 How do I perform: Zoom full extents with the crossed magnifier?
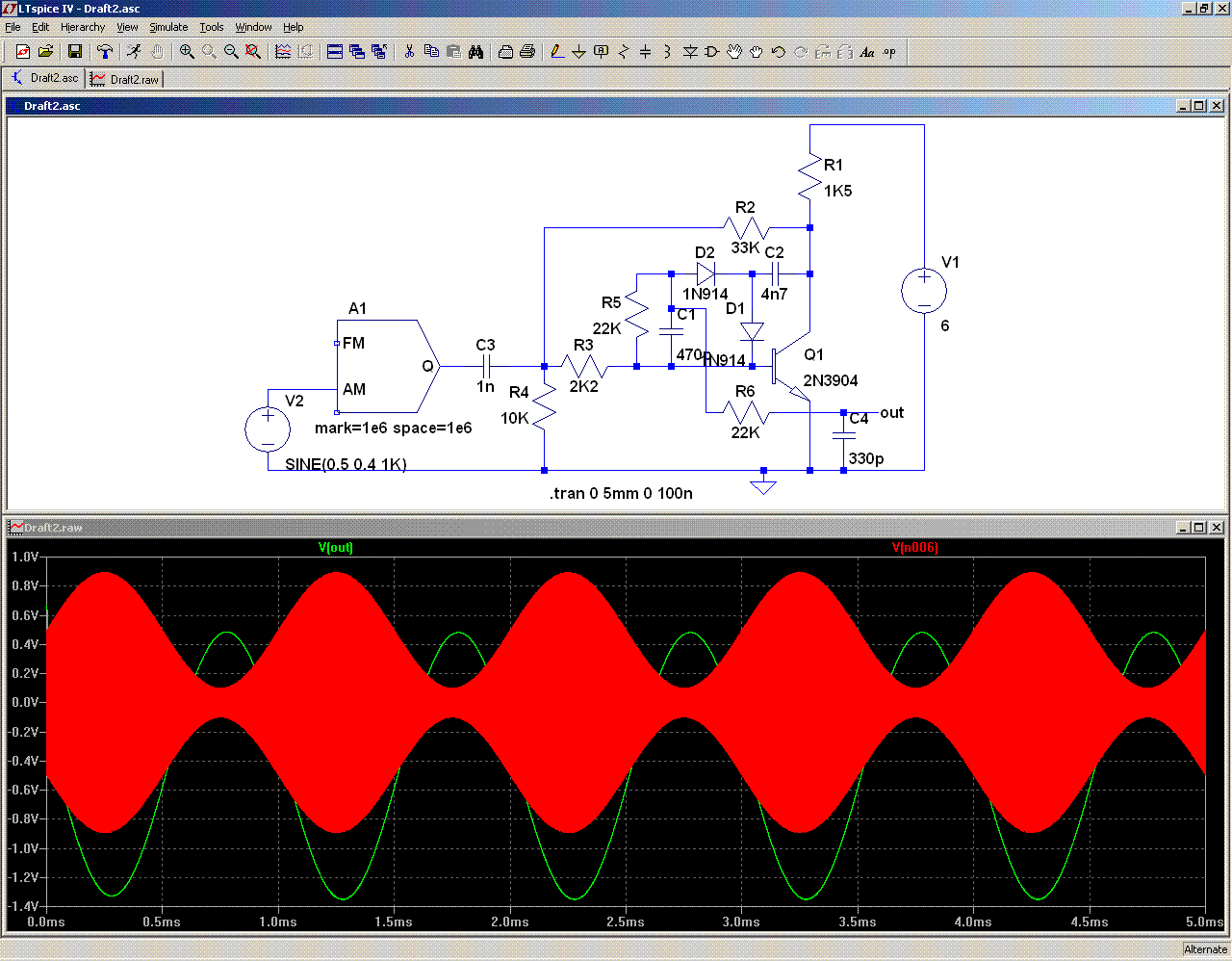point(253,52)
